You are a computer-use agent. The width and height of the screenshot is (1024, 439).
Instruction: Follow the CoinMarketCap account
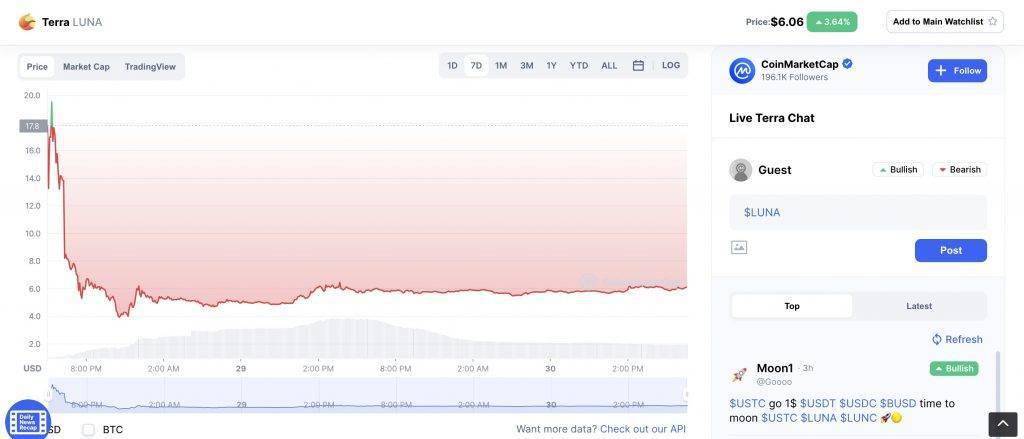tap(957, 71)
